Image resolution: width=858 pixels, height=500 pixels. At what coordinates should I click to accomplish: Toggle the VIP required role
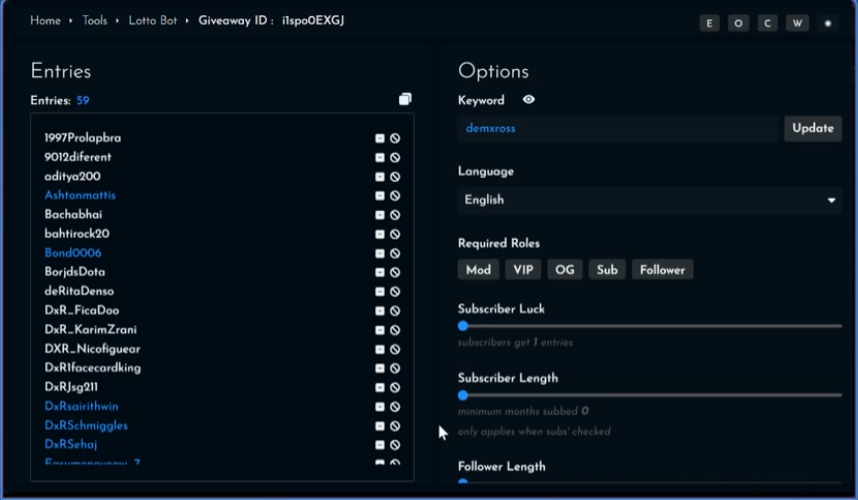click(523, 270)
